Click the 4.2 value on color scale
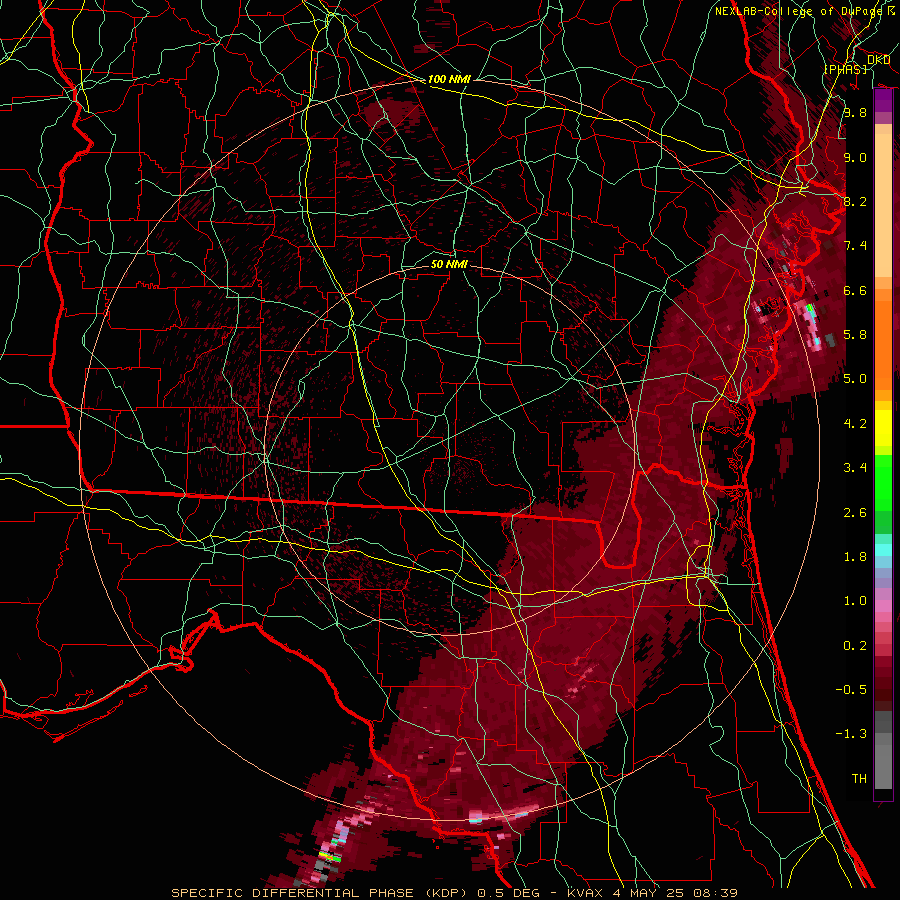 (855, 424)
